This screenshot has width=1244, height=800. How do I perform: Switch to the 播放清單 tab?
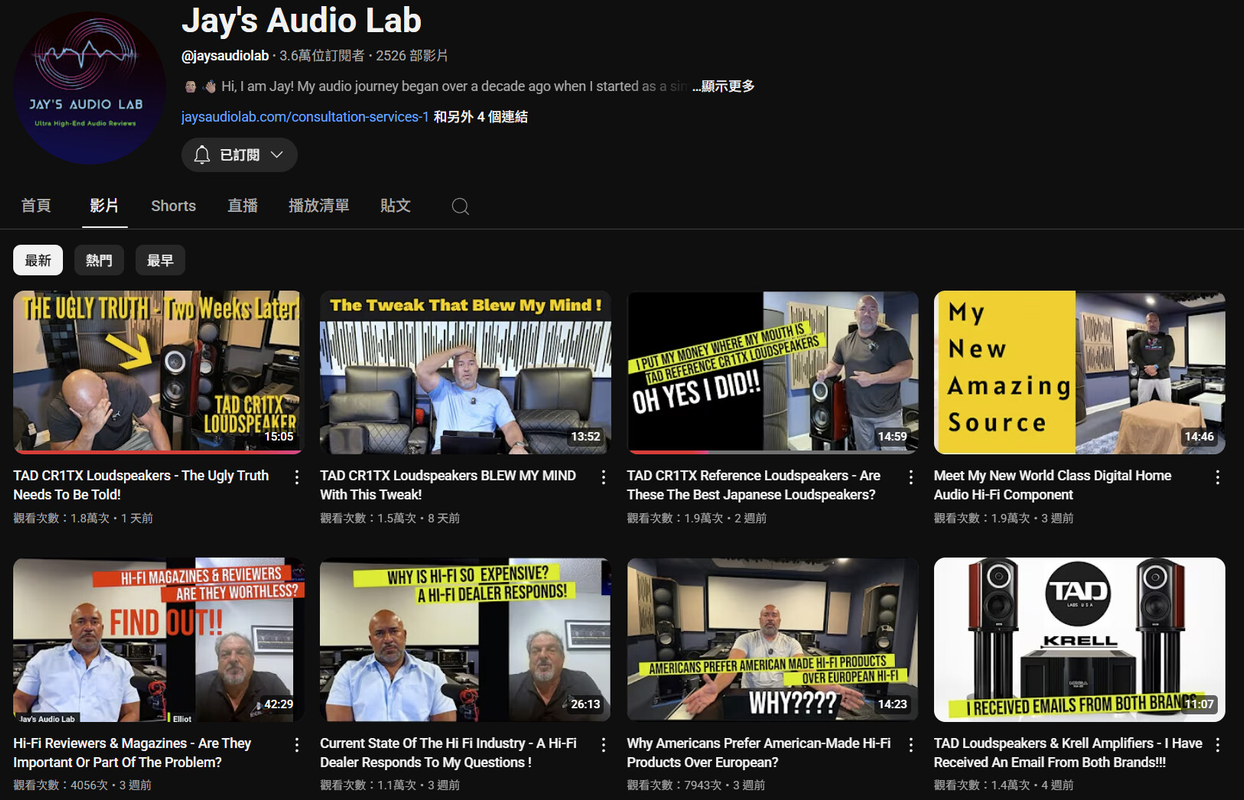coord(319,205)
